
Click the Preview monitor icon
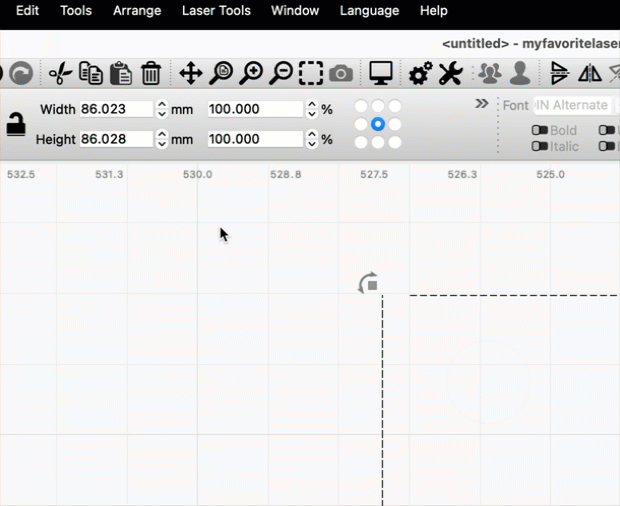380,73
